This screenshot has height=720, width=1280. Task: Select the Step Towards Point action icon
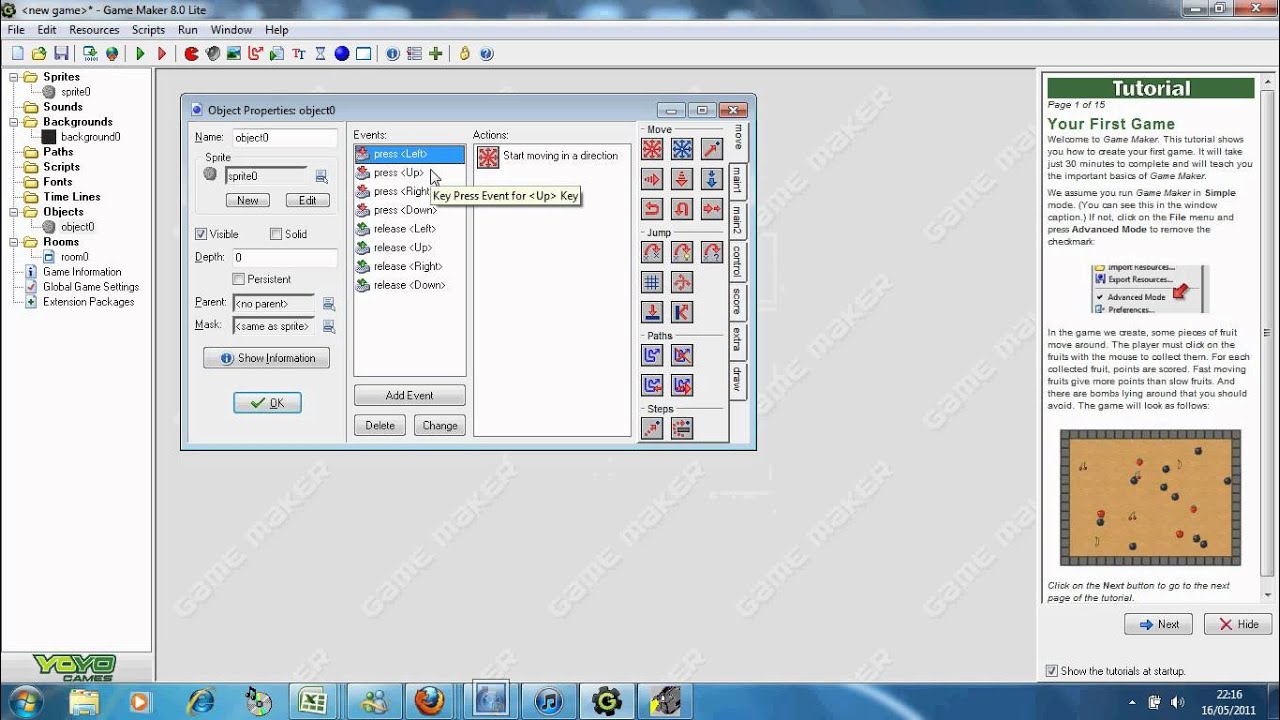click(x=652, y=429)
